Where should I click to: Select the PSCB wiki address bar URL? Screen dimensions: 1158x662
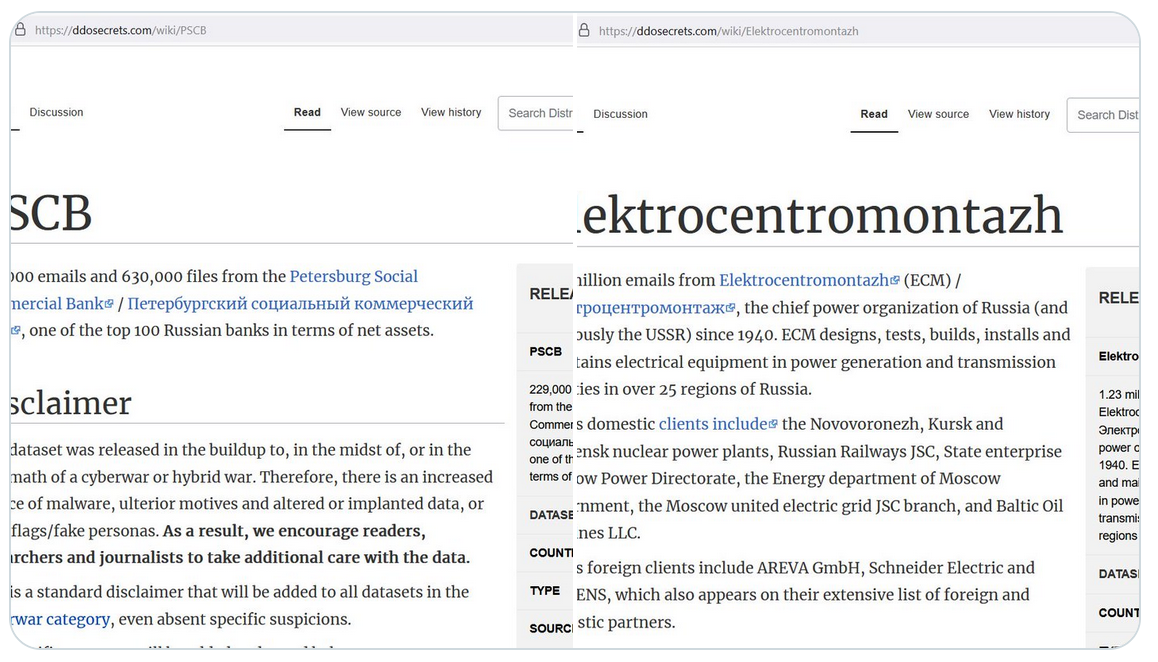click(x=120, y=30)
